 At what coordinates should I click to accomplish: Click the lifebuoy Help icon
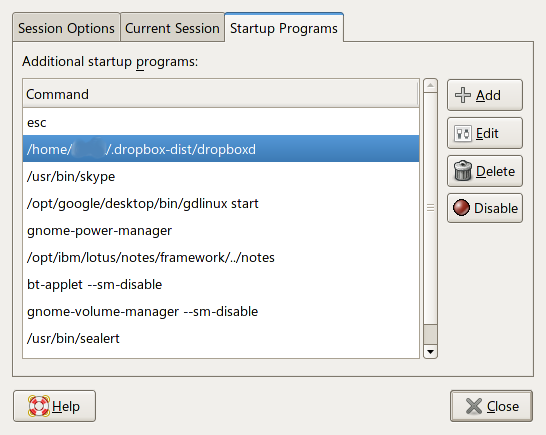tap(39, 406)
